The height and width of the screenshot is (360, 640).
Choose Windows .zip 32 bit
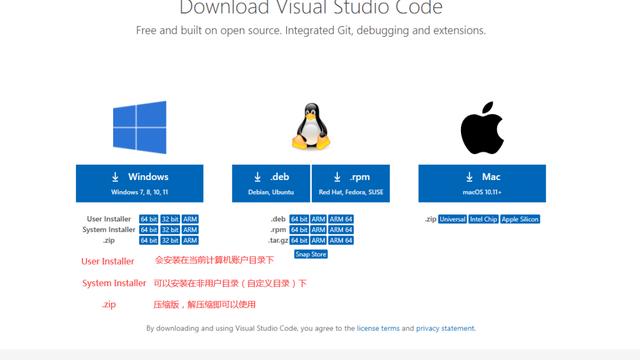170,240
